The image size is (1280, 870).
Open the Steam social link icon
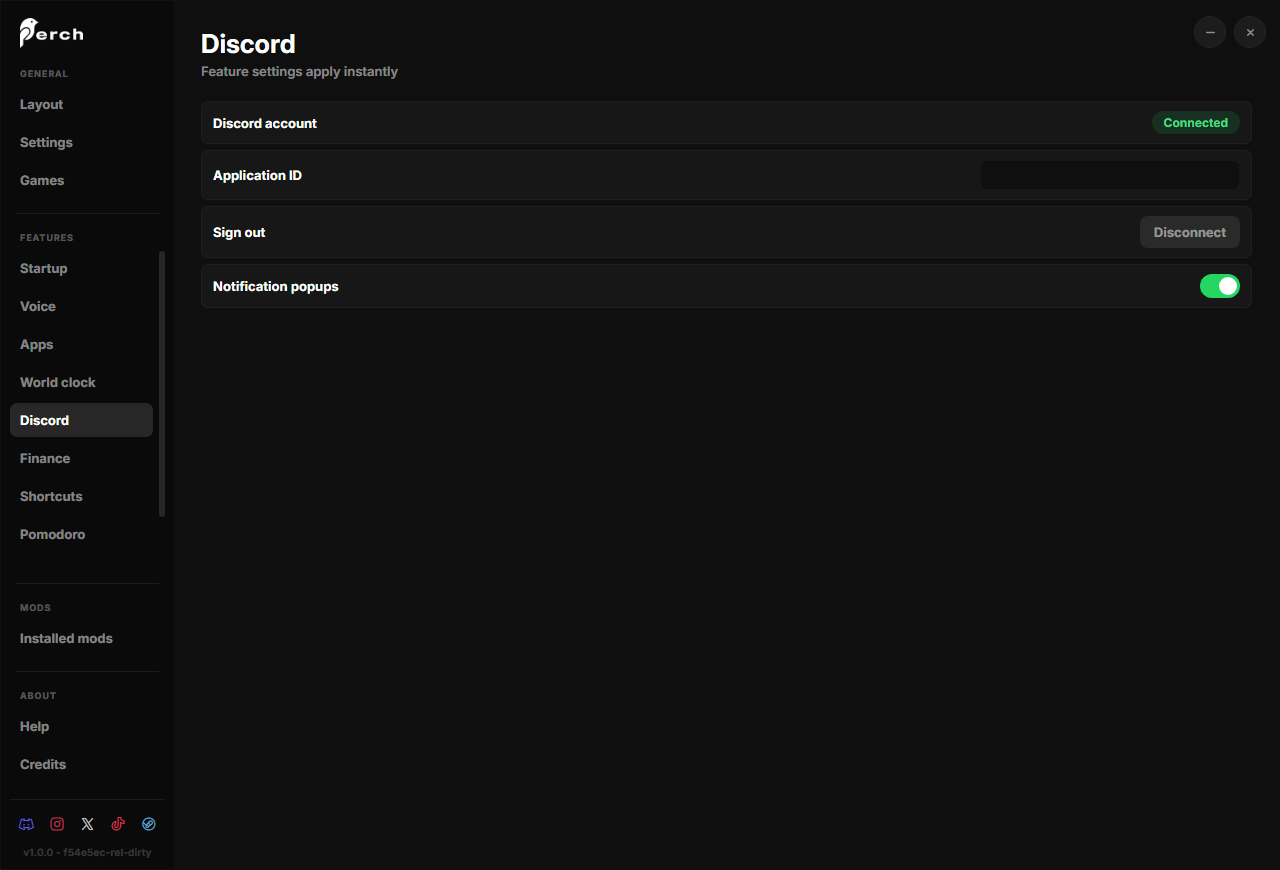click(x=148, y=824)
